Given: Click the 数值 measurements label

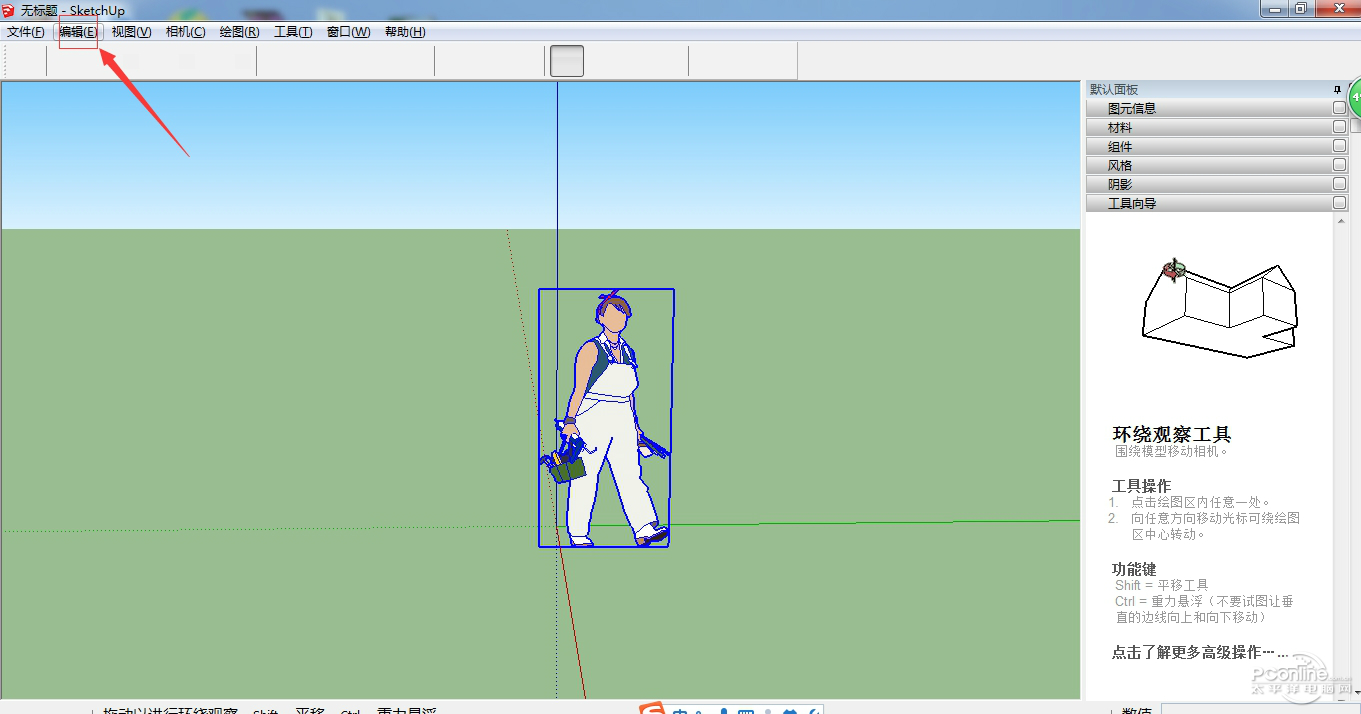Looking at the screenshot, I should click(1137, 709).
